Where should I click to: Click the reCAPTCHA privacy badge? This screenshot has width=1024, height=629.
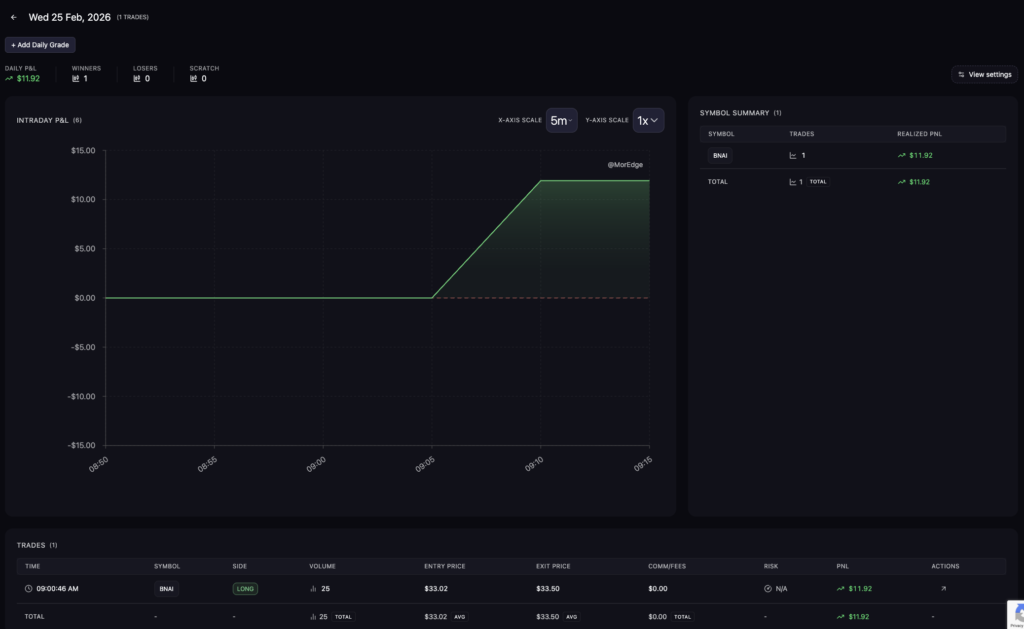point(1014,613)
